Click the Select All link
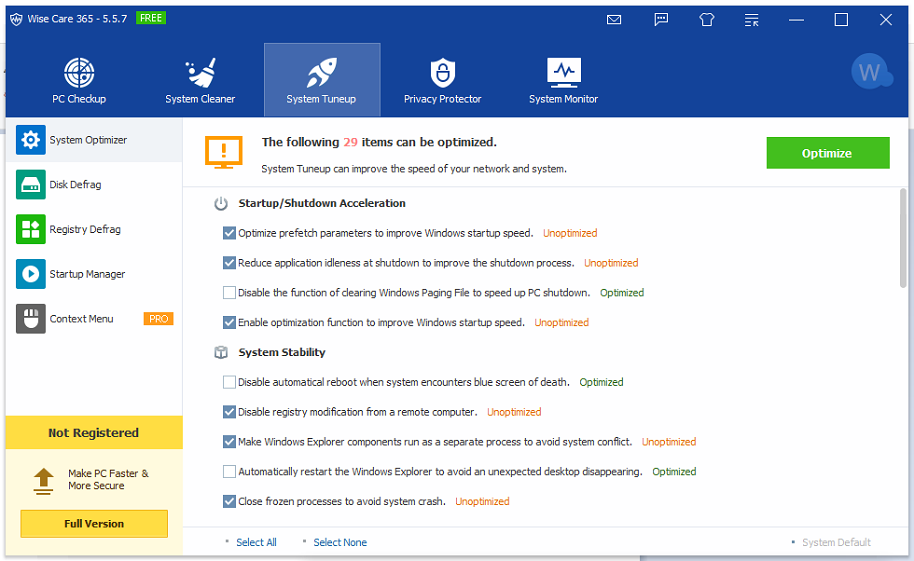The height and width of the screenshot is (561, 914). [x=256, y=542]
